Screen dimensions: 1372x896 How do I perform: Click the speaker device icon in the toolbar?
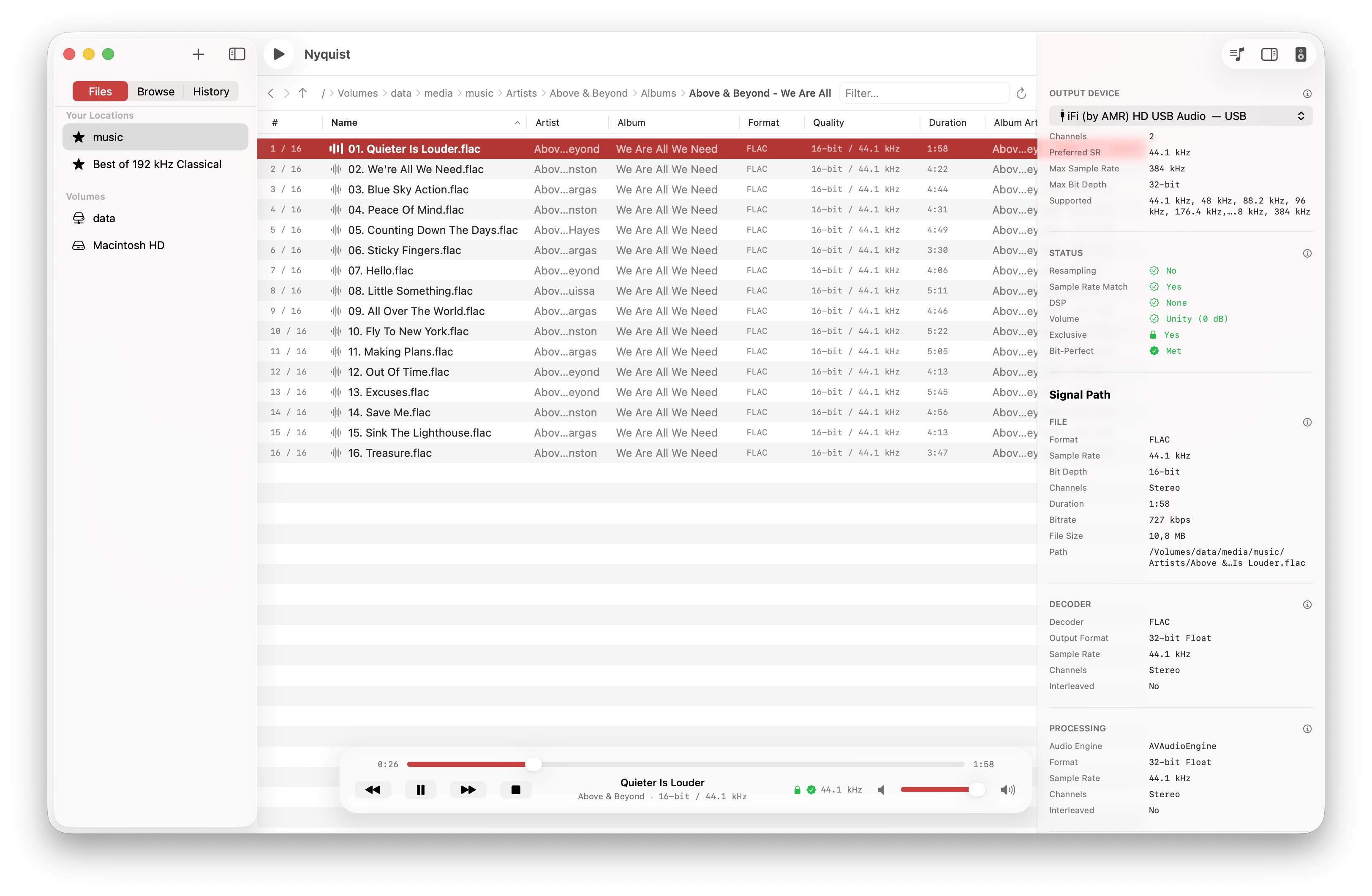[x=1301, y=54]
